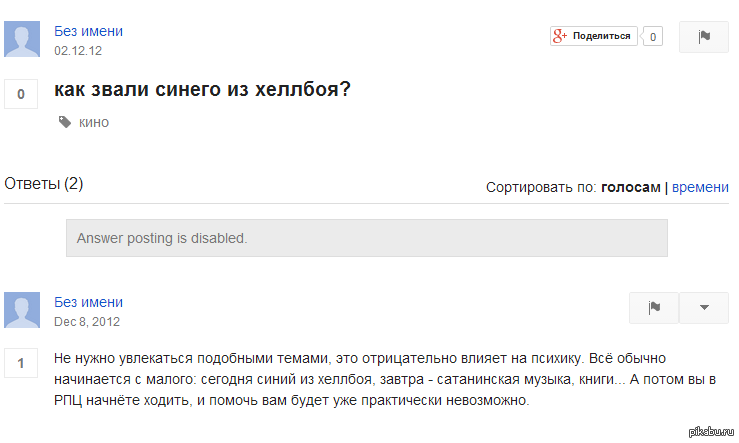Image resolution: width=739 pixels, height=443 pixels.
Task: Sort answers by 'времени'
Action: pos(700,187)
